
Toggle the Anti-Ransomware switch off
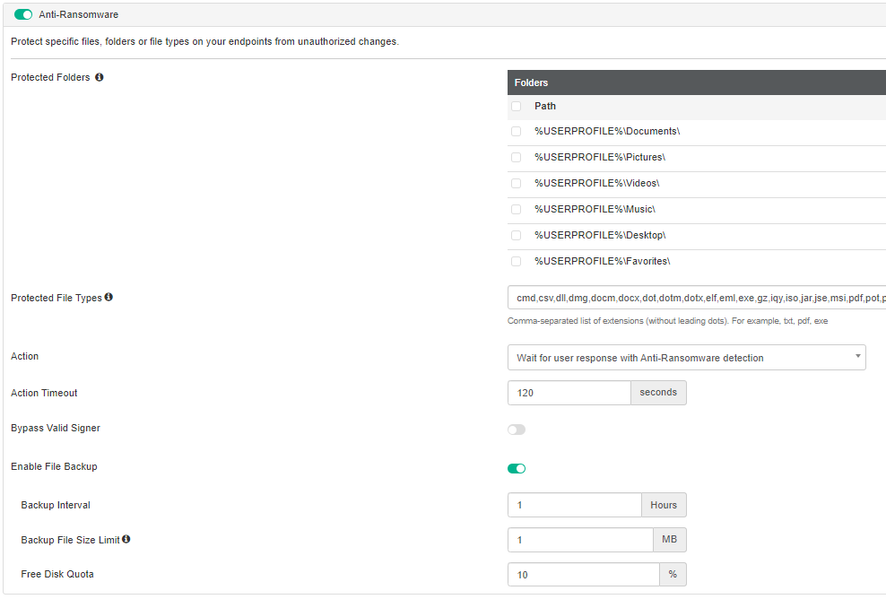coord(23,14)
